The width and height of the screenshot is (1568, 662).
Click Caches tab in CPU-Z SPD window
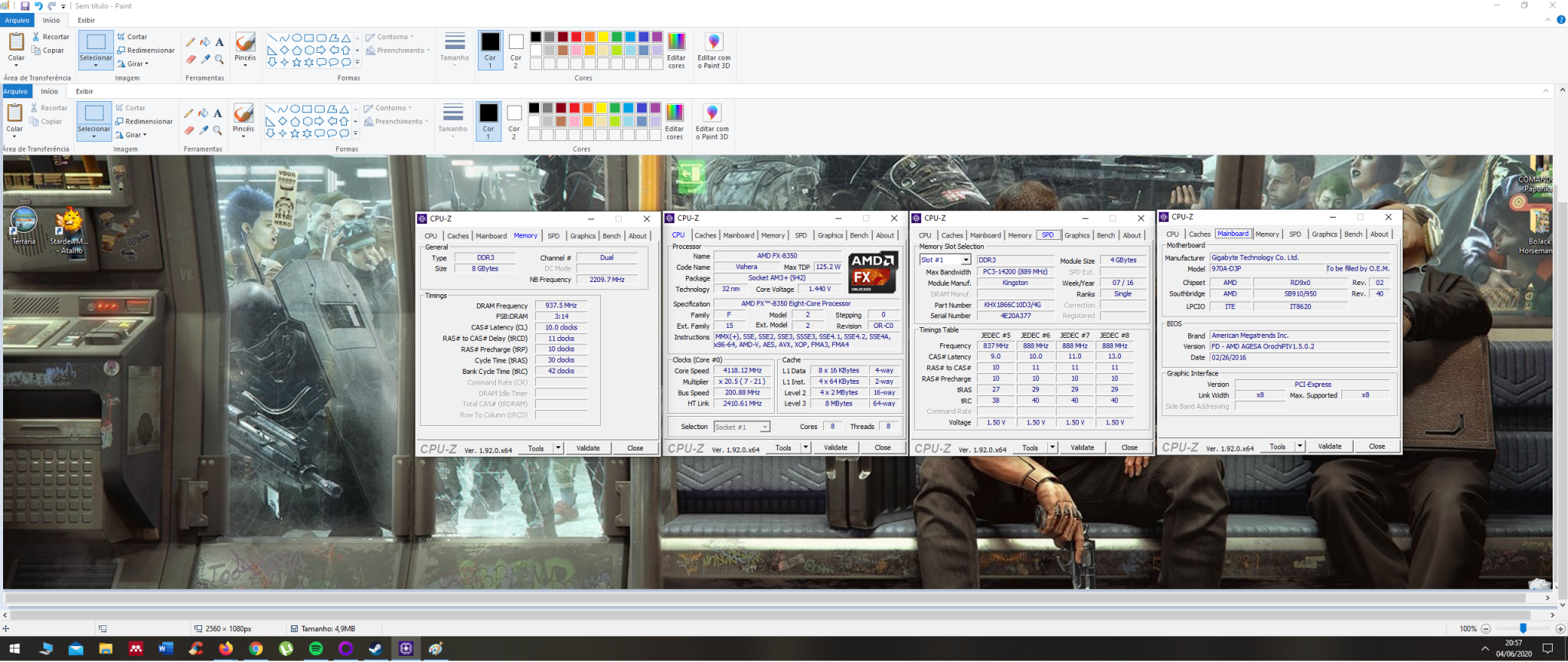click(952, 235)
